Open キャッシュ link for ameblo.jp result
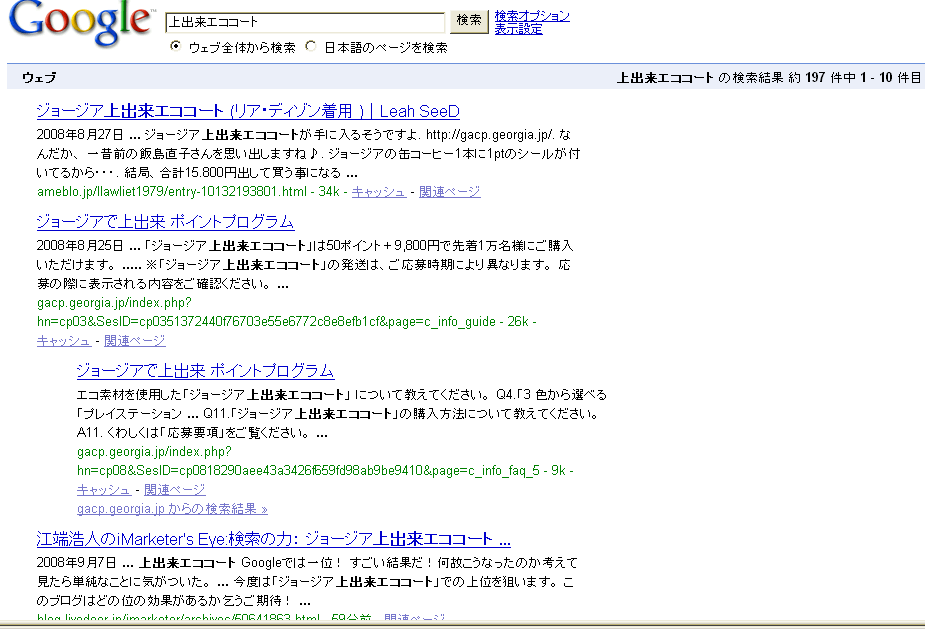Image resolution: width=925 pixels, height=629 pixels. coord(379,192)
